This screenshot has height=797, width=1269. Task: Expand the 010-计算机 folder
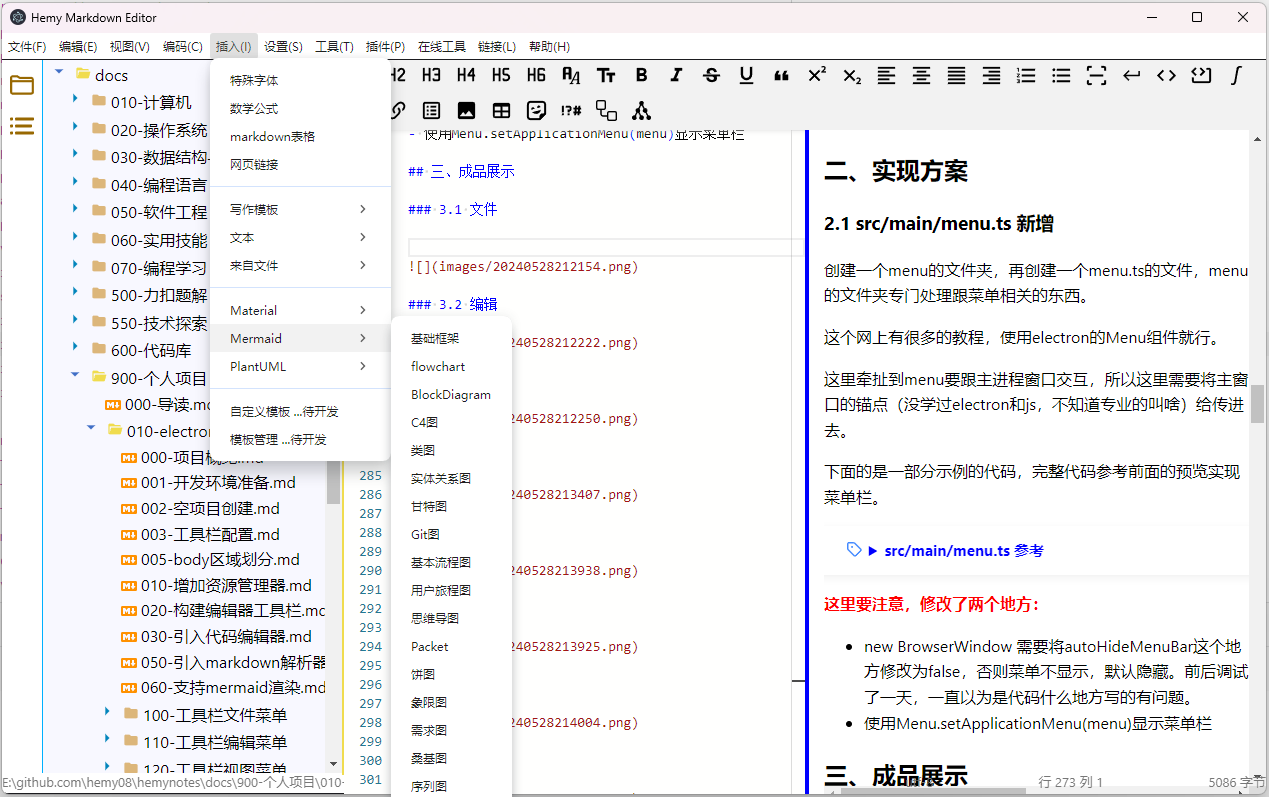pyautogui.click(x=75, y=101)
